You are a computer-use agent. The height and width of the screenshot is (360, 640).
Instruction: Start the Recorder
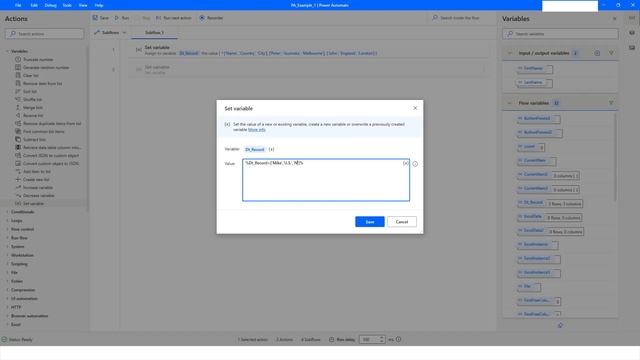[x=211, y=18]
